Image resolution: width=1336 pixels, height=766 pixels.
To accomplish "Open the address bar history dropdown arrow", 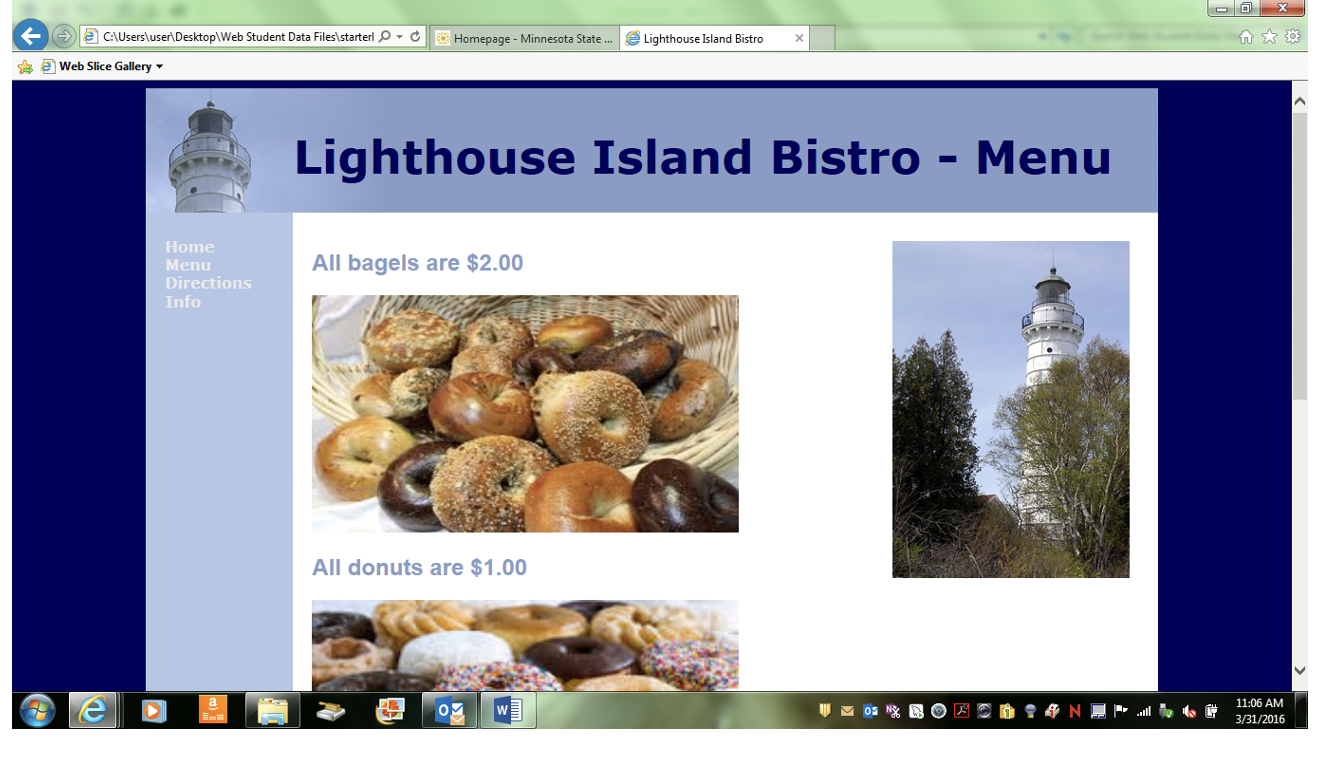I will pos(399,37).
